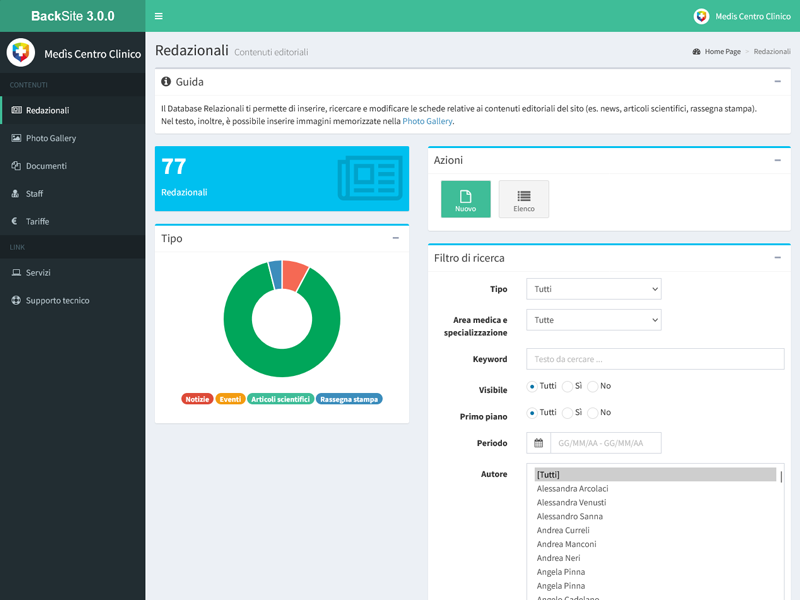Open Redazionali from the sidebar menu
The width and height of the screenshot is (800, 600).
tap(72, 110)
